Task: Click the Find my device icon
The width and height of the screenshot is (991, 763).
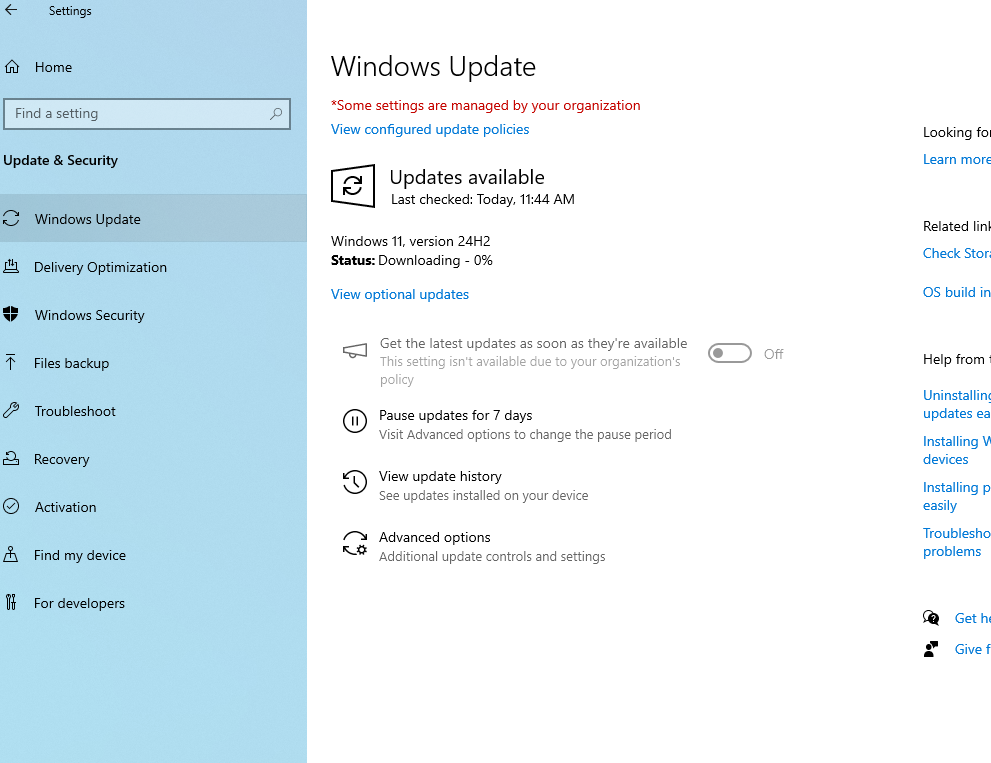Action: tap(11, 554)
